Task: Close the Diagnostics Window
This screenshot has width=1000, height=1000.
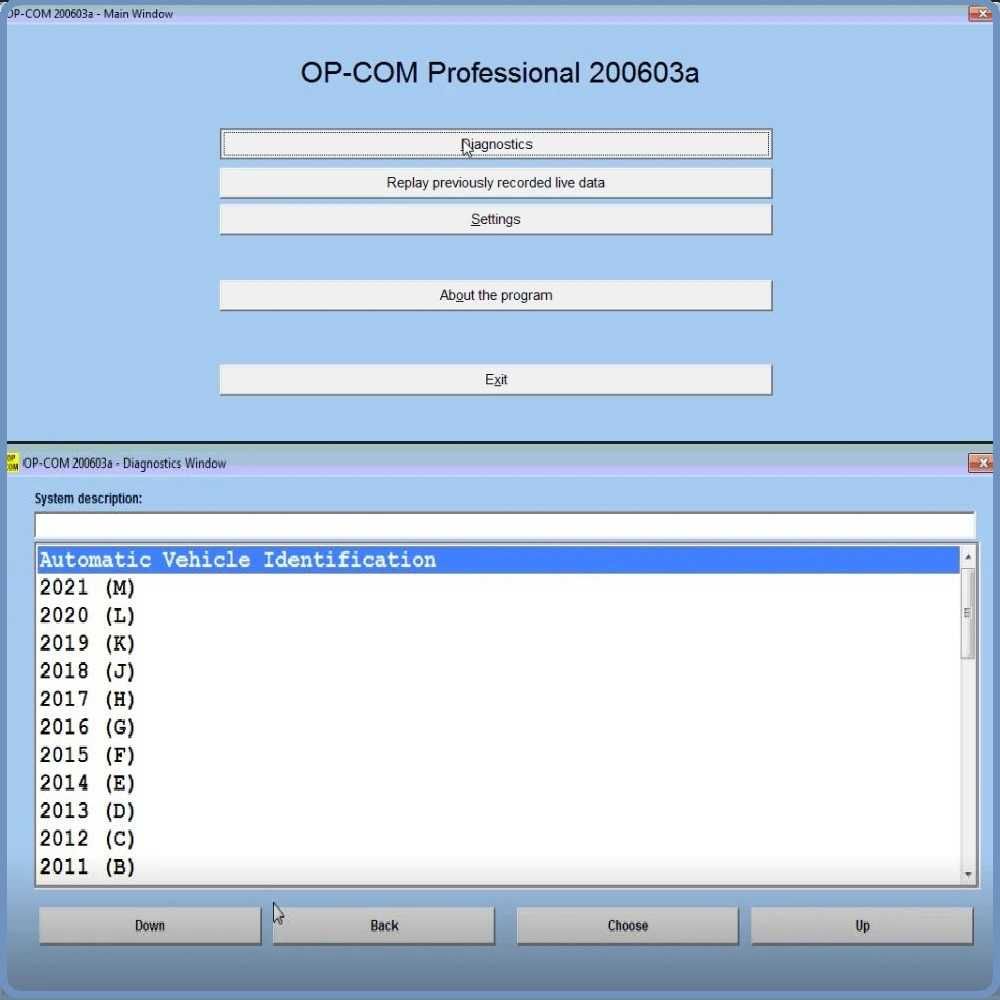Action: click(x=980, y=463)
